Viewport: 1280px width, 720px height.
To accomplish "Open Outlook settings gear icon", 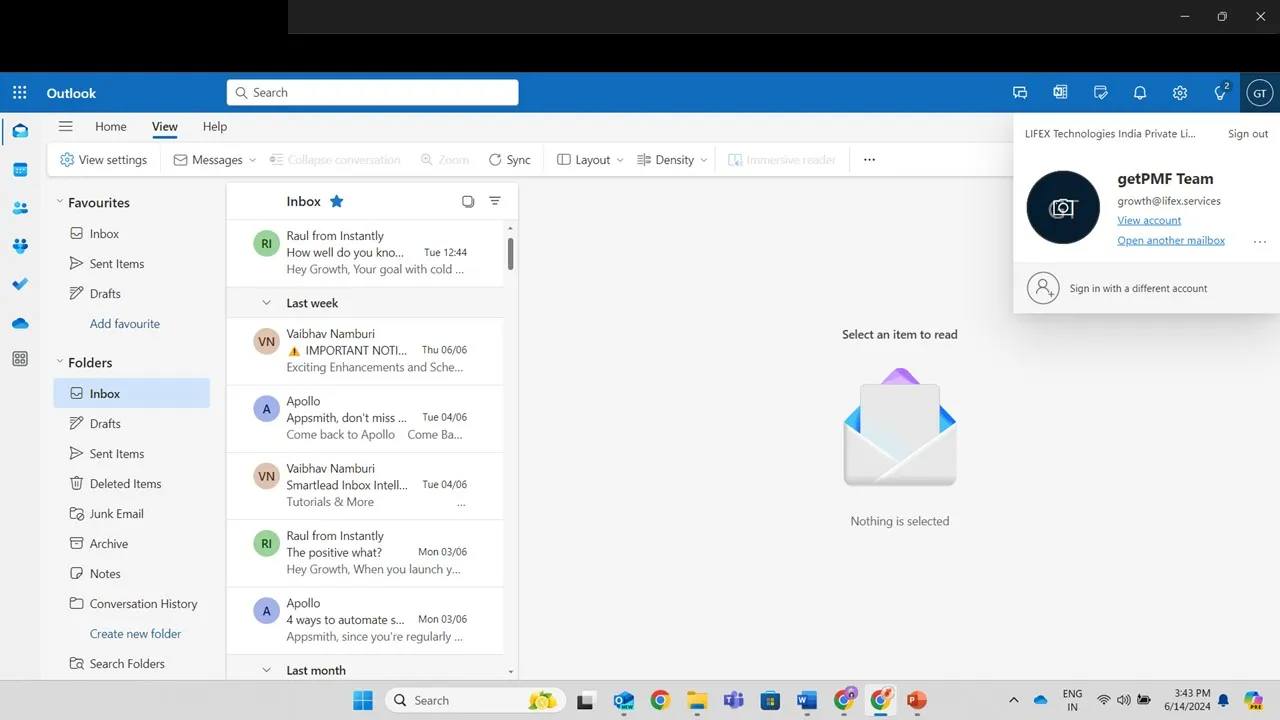I will click(1180, 93).
